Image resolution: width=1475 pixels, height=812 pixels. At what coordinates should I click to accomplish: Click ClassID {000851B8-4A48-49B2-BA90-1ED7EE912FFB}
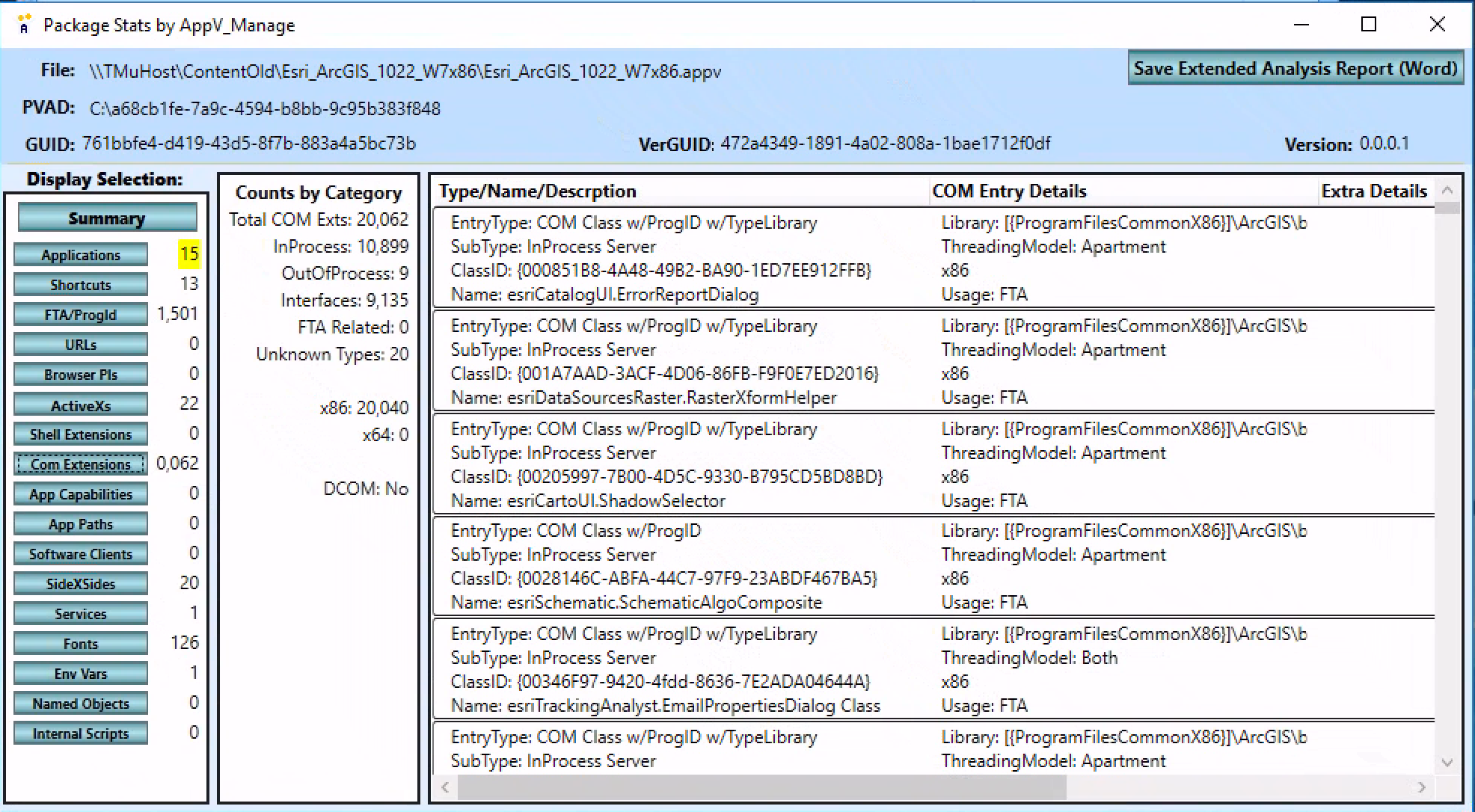click(661, 271)
